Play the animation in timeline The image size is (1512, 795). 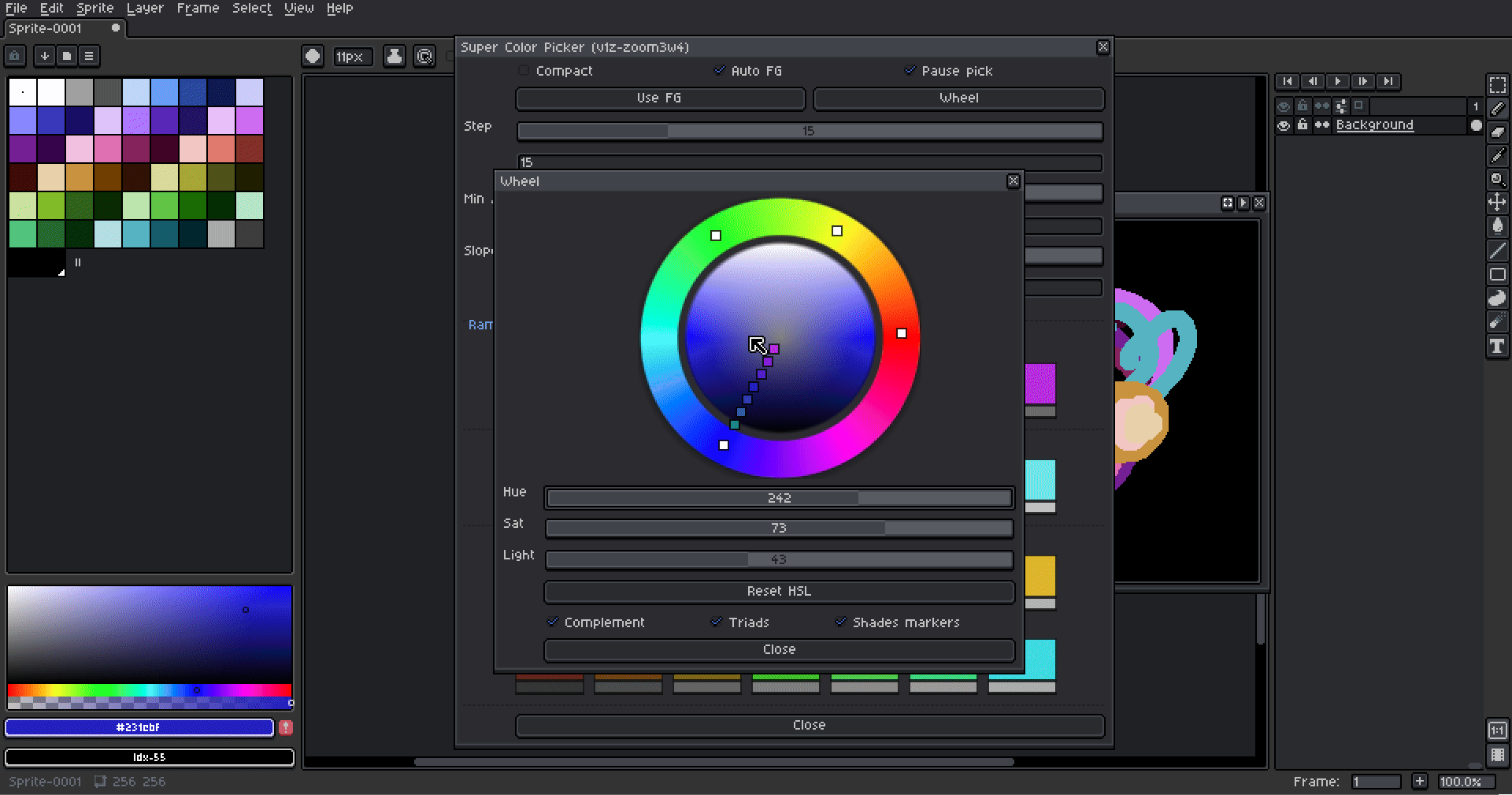(x=1337, y=81)
